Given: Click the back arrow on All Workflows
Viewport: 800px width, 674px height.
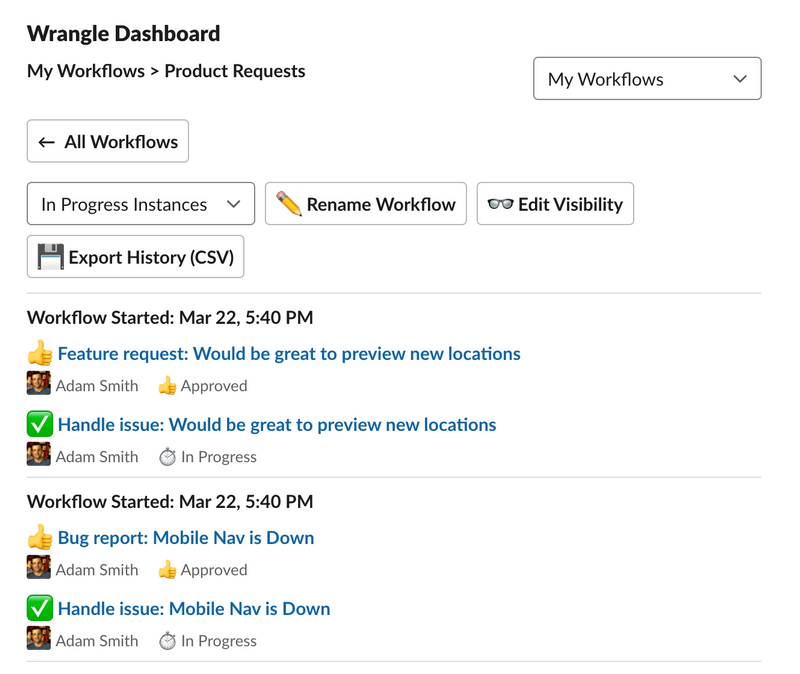Looking at the screenshot, I should (45, 141).
